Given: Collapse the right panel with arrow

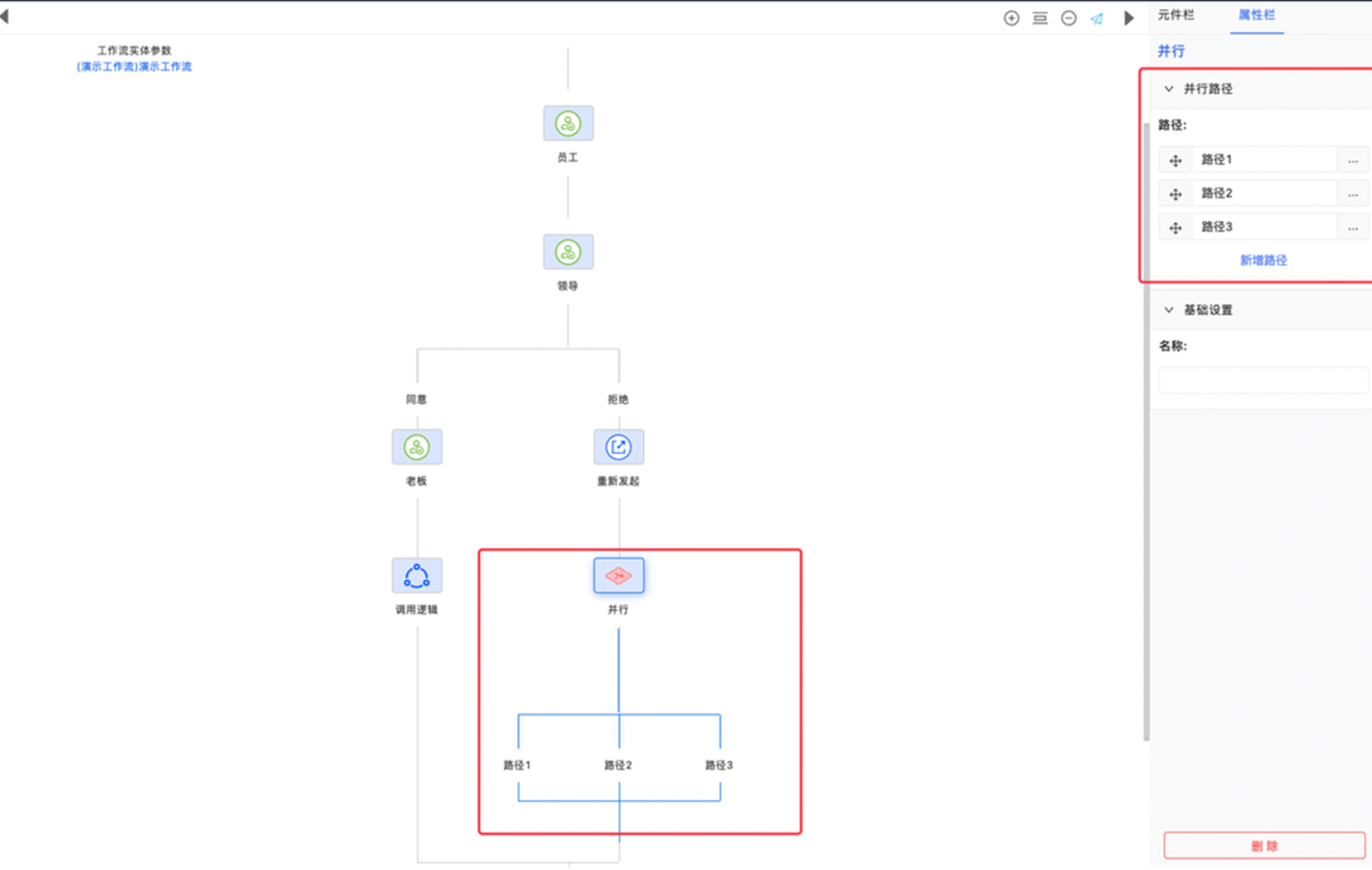Looking at the screenshot, I should [x=1129, y=18].
